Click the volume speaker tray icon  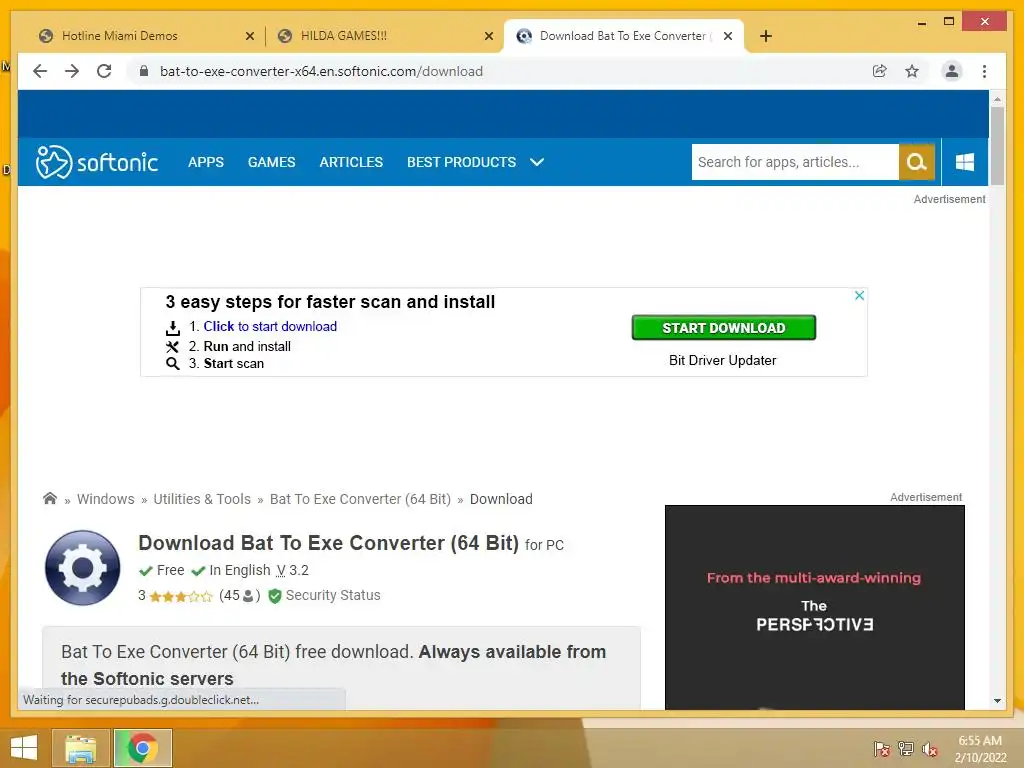coord(929,749)
